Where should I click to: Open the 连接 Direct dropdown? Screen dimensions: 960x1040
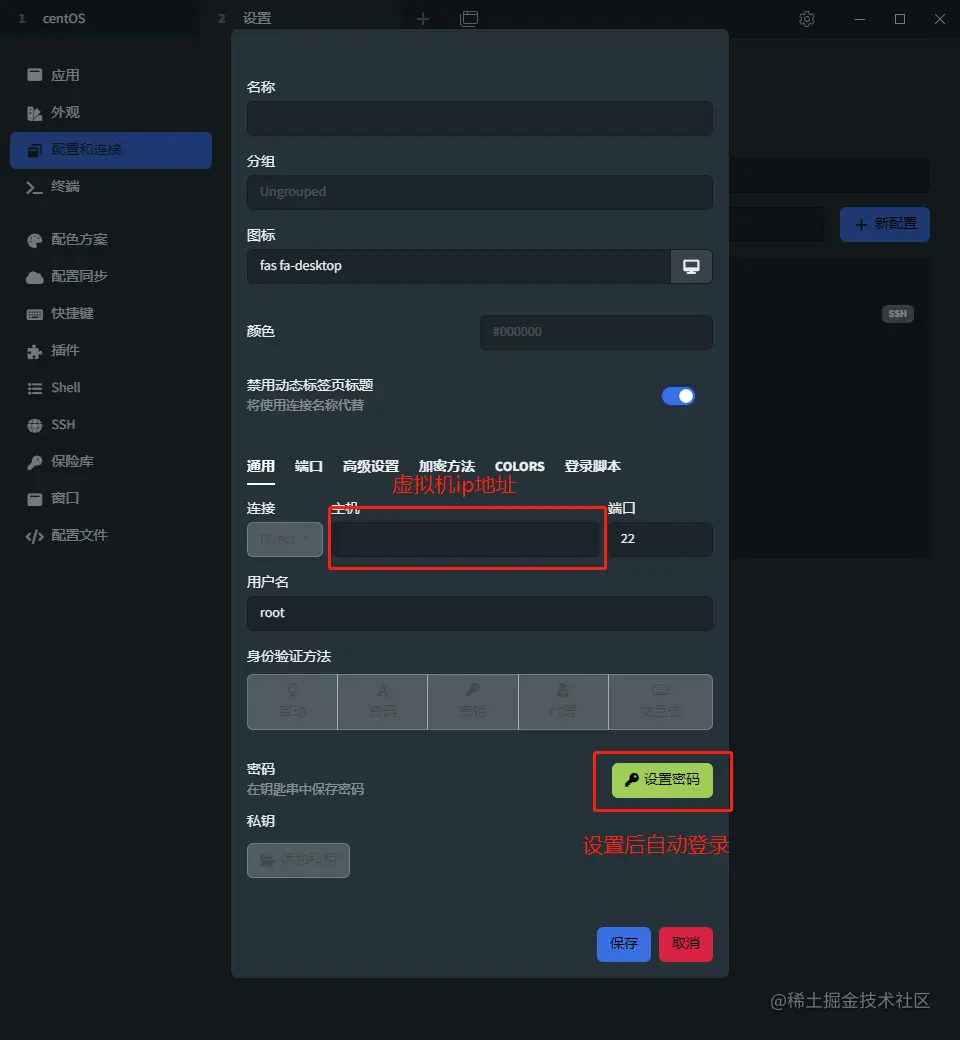click(x=285, y=539)
